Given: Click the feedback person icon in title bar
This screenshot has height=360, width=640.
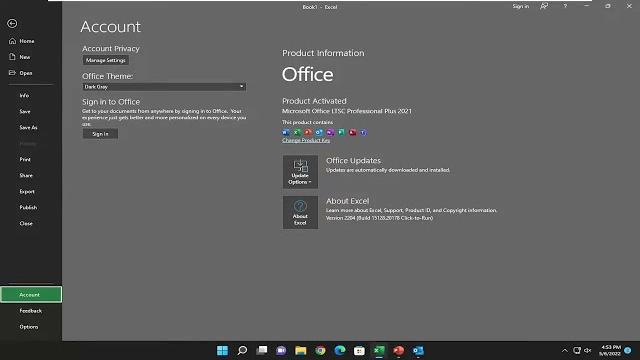Looking at the screenshot, I should click(x=544, y=6).
